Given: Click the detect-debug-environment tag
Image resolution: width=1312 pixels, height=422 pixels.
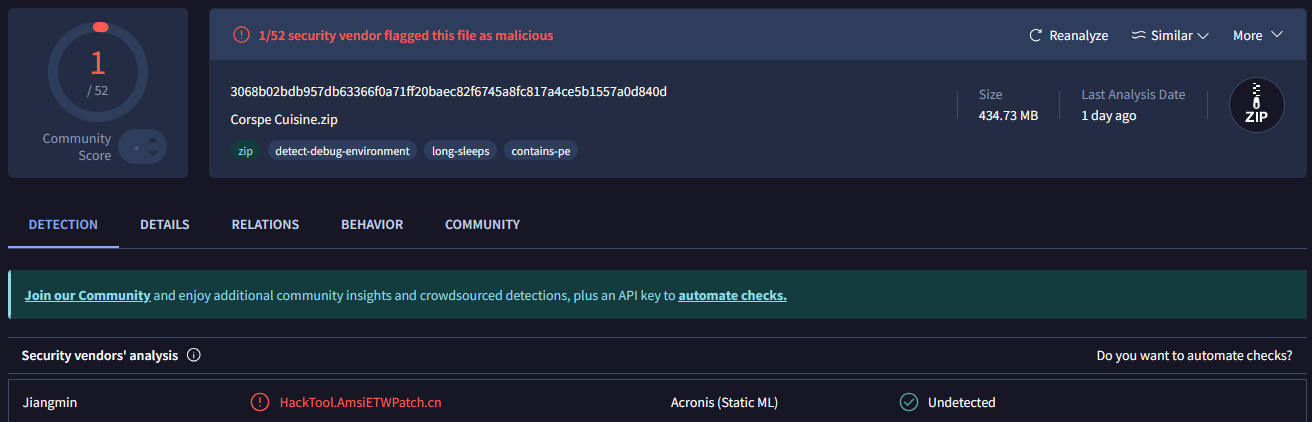Looking at the screenshot, I should (x=341, y=151).
